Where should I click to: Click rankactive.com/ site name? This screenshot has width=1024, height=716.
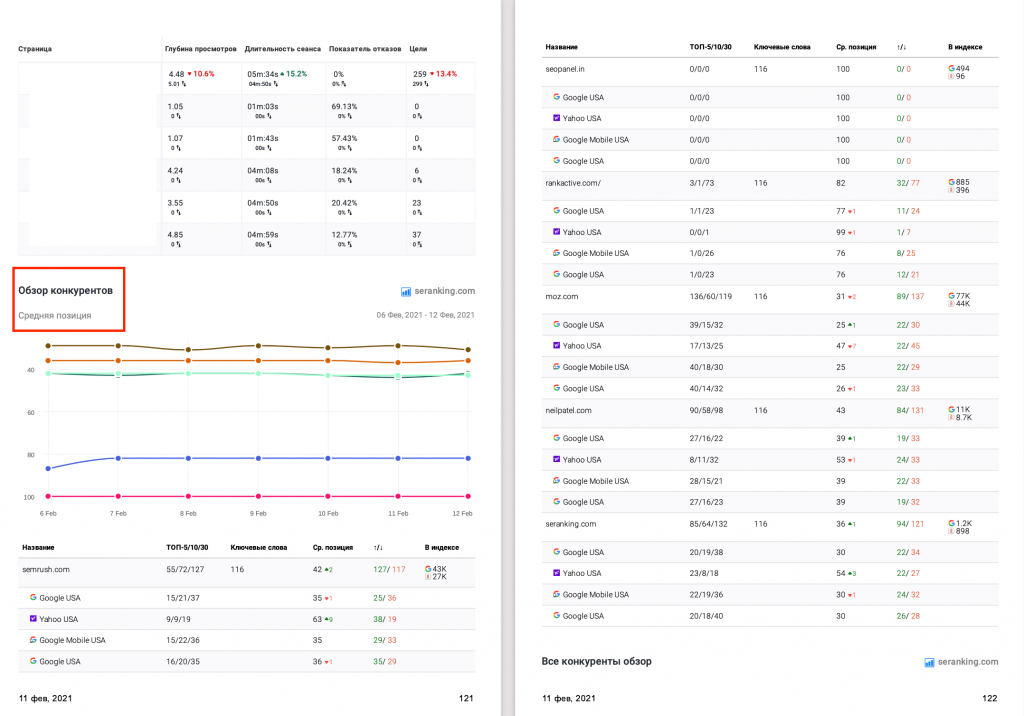[573, 183]
